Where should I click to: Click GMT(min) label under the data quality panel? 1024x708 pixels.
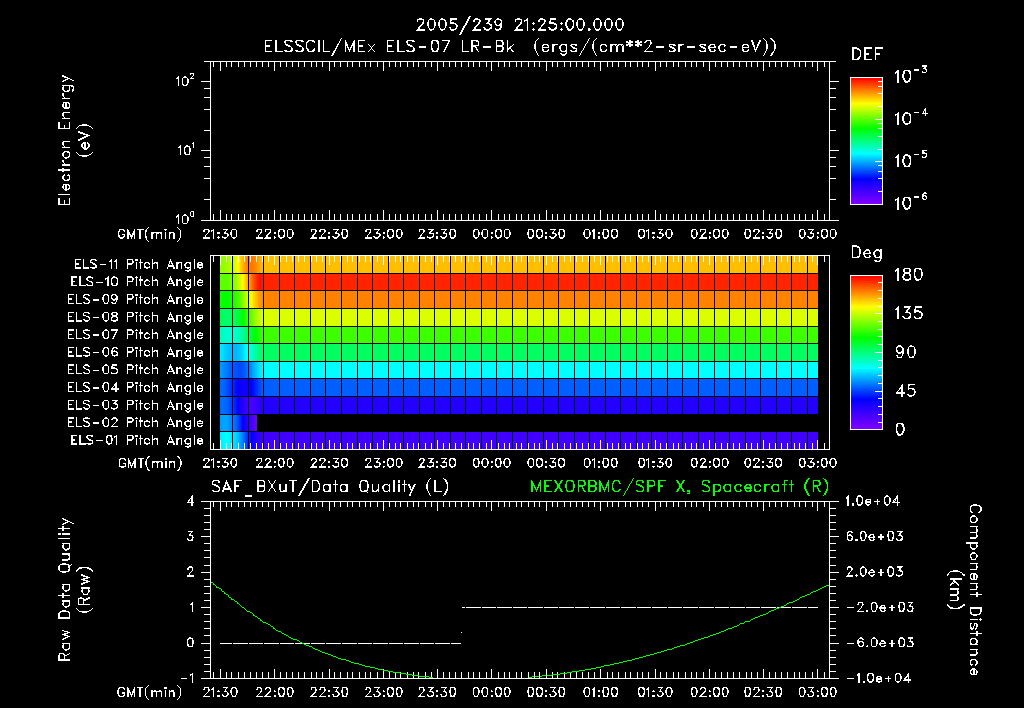coord(150,692)
